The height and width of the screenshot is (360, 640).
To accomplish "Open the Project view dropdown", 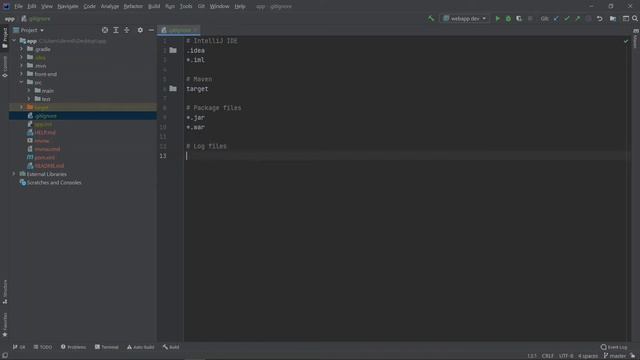I will click(x=28, y=30).
